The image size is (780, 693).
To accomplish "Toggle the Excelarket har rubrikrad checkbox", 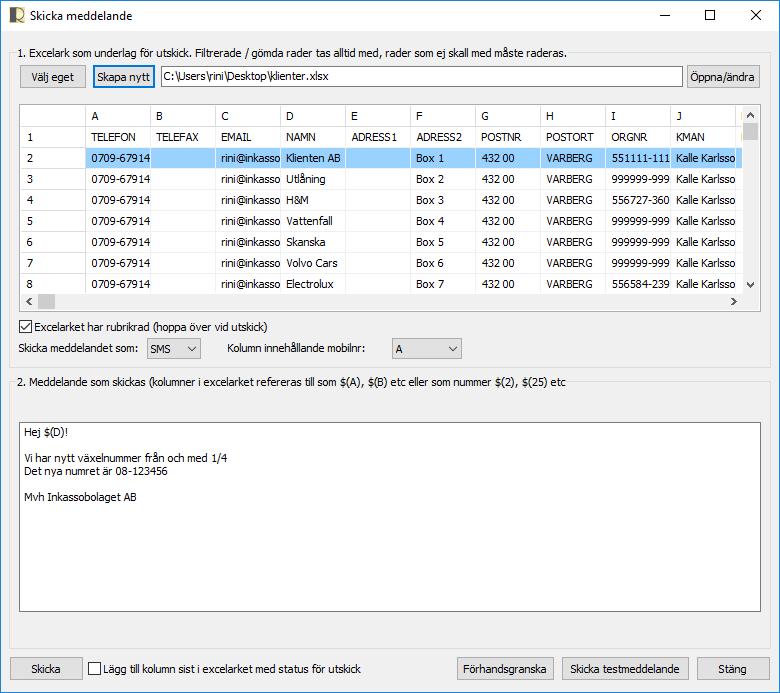I will click(x=25, y=327).
